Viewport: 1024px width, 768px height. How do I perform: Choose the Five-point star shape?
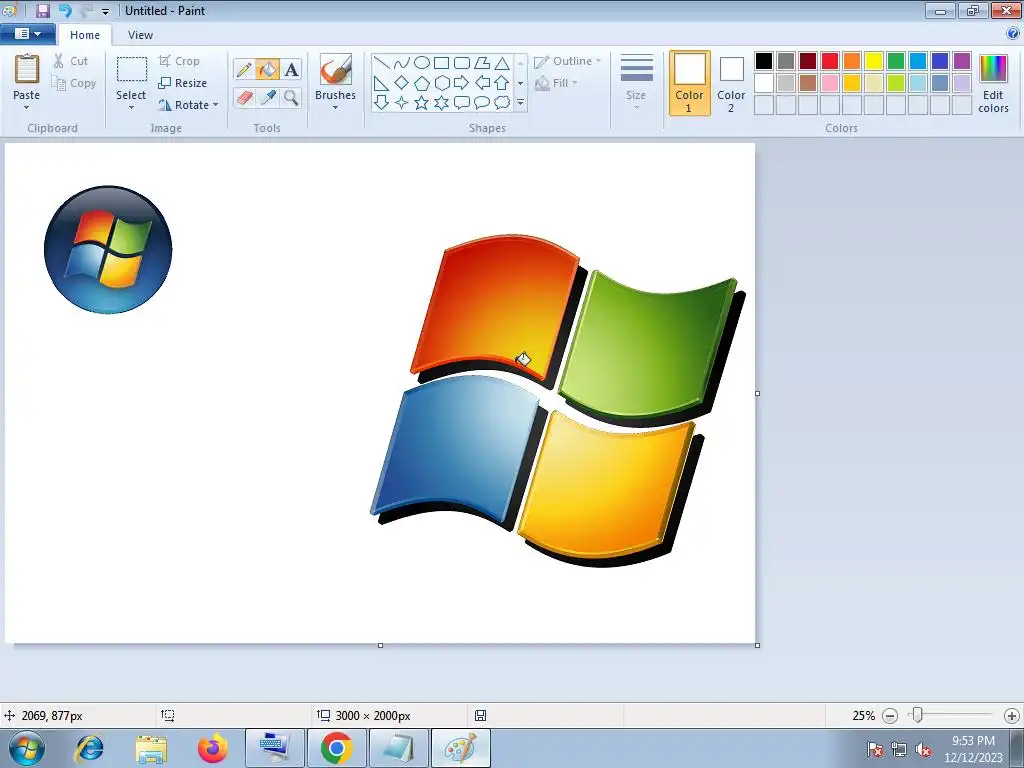tap(422, 103)
